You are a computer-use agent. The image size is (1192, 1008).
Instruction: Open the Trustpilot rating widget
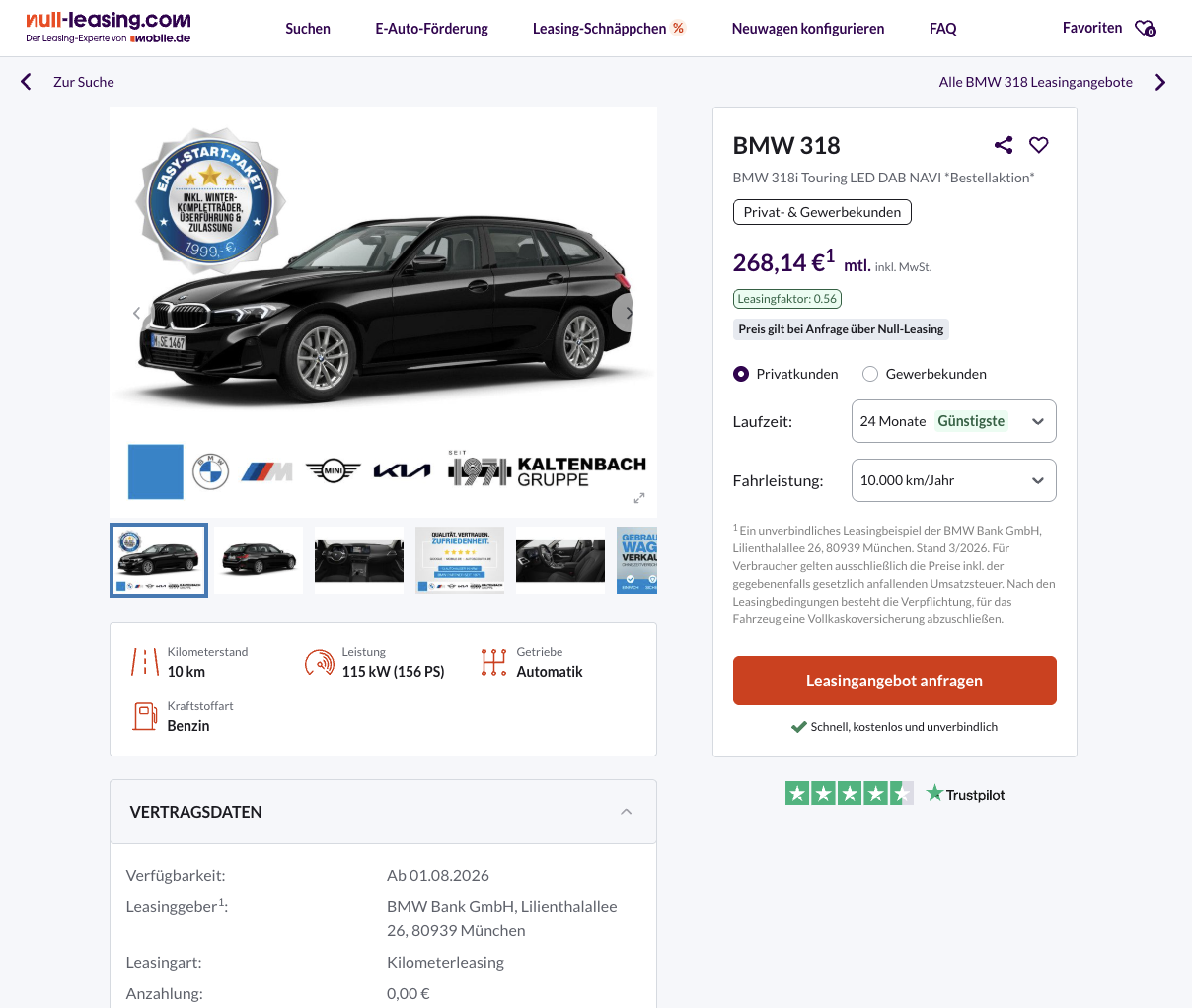(895, 794)
